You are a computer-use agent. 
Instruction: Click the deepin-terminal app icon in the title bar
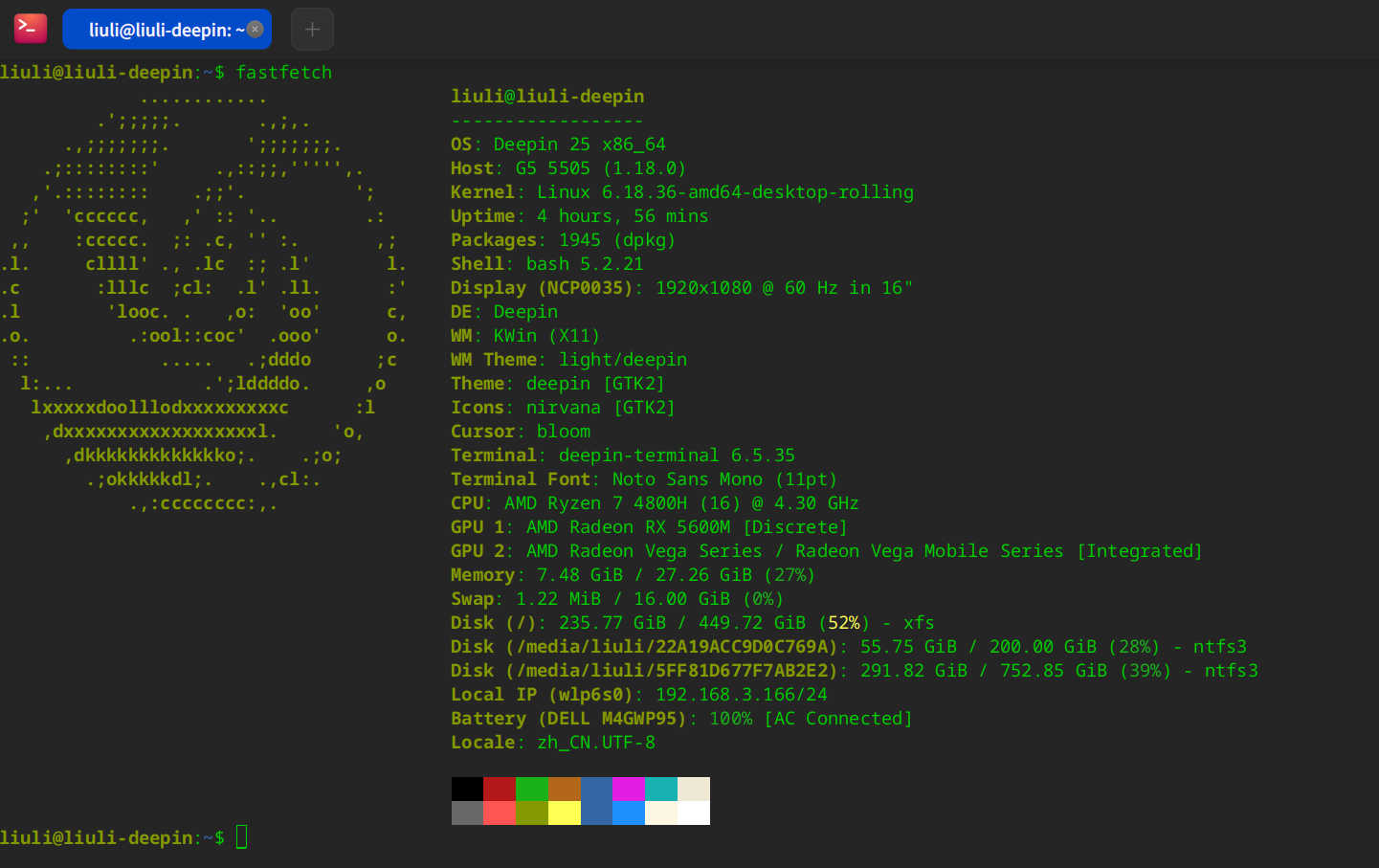[31, 29]
